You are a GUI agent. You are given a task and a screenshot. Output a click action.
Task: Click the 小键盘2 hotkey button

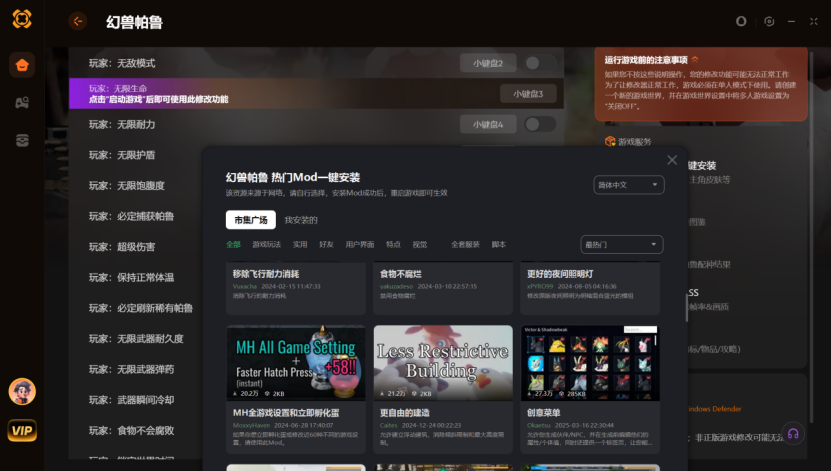(488, 63)
